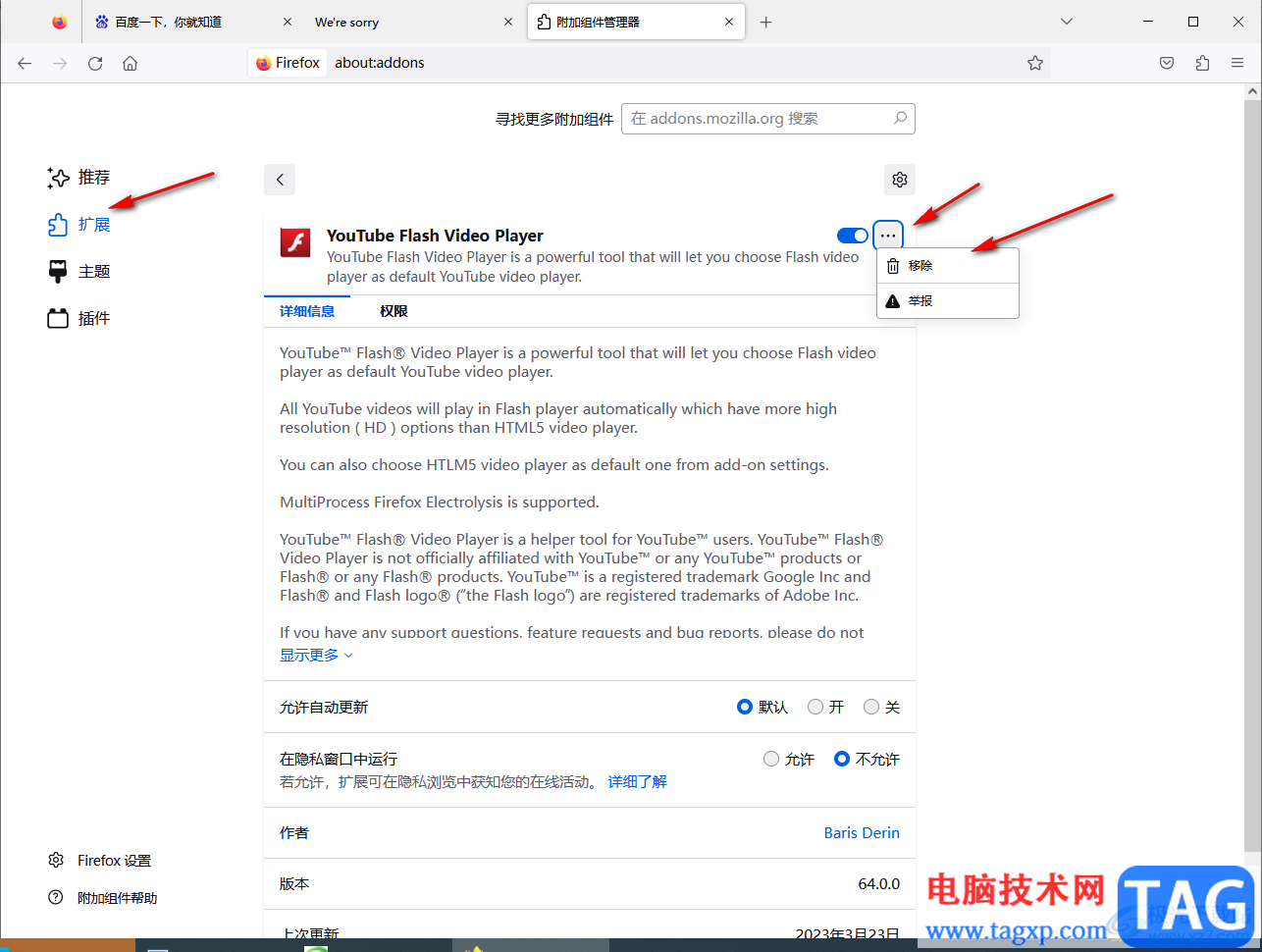Image resolution: width=1262 pixels, height=952 pixels.
Task: Open the Learn more (详细了解) link
Action: pyautogui.click(x=638, y=782)
